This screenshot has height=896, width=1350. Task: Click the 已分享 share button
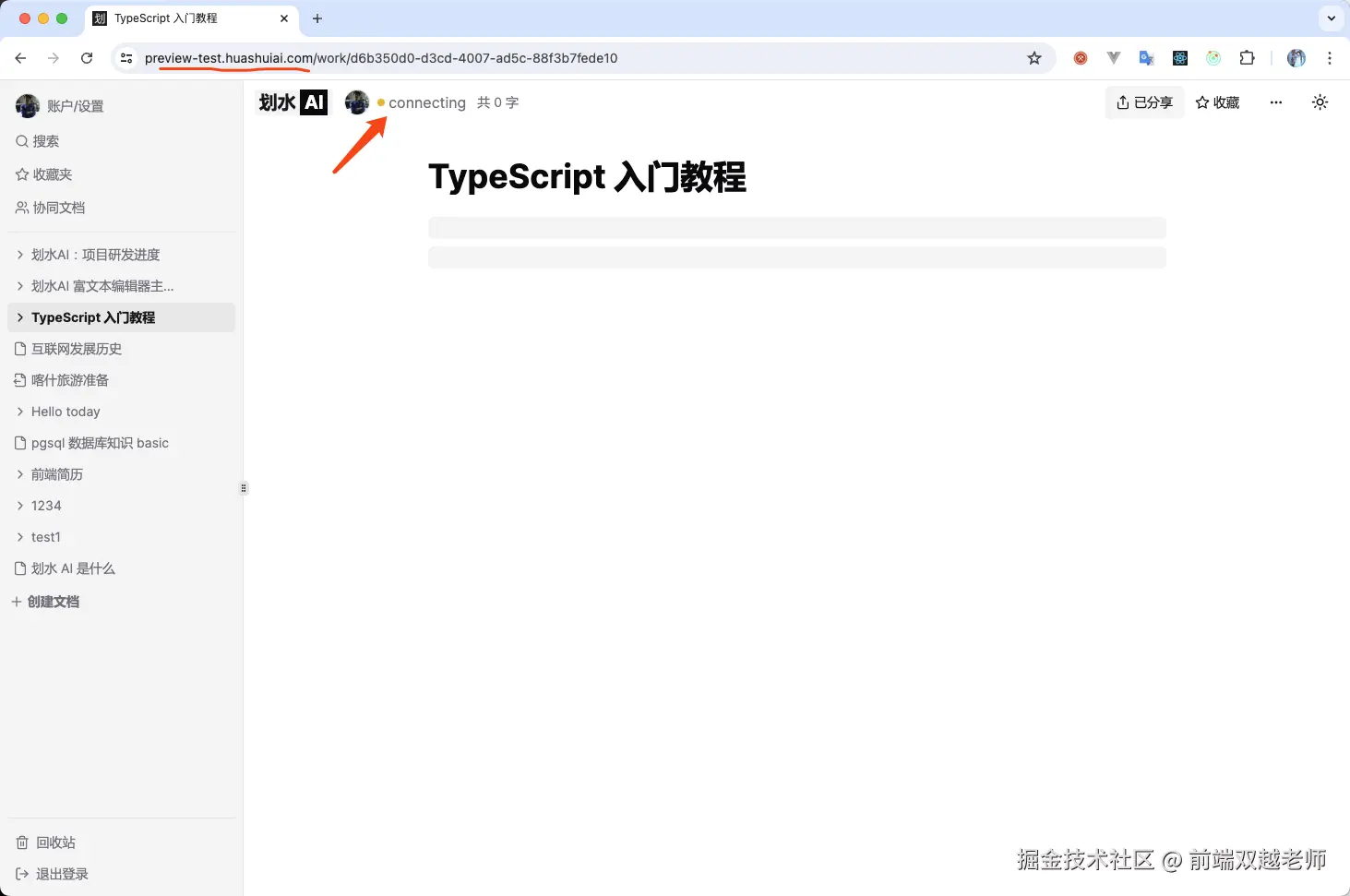pyautogui.click(x=1144, y=102)
